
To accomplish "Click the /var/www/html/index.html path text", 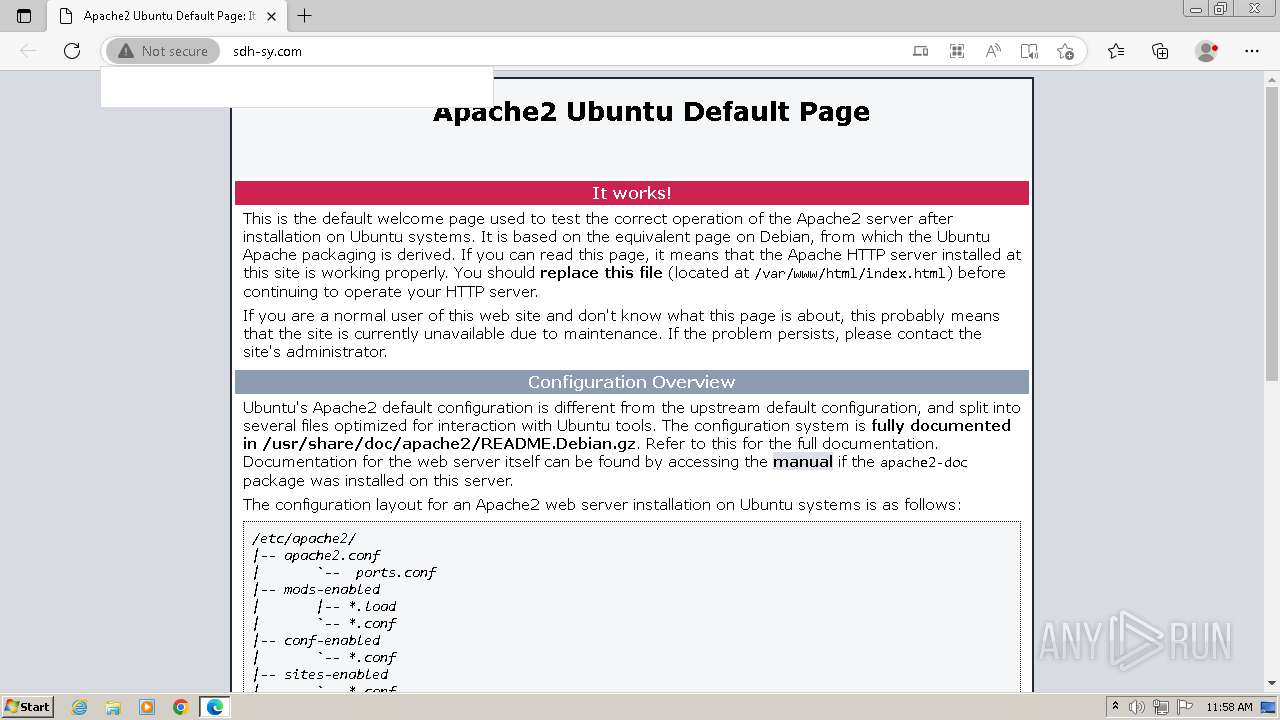I will (850, 273).
